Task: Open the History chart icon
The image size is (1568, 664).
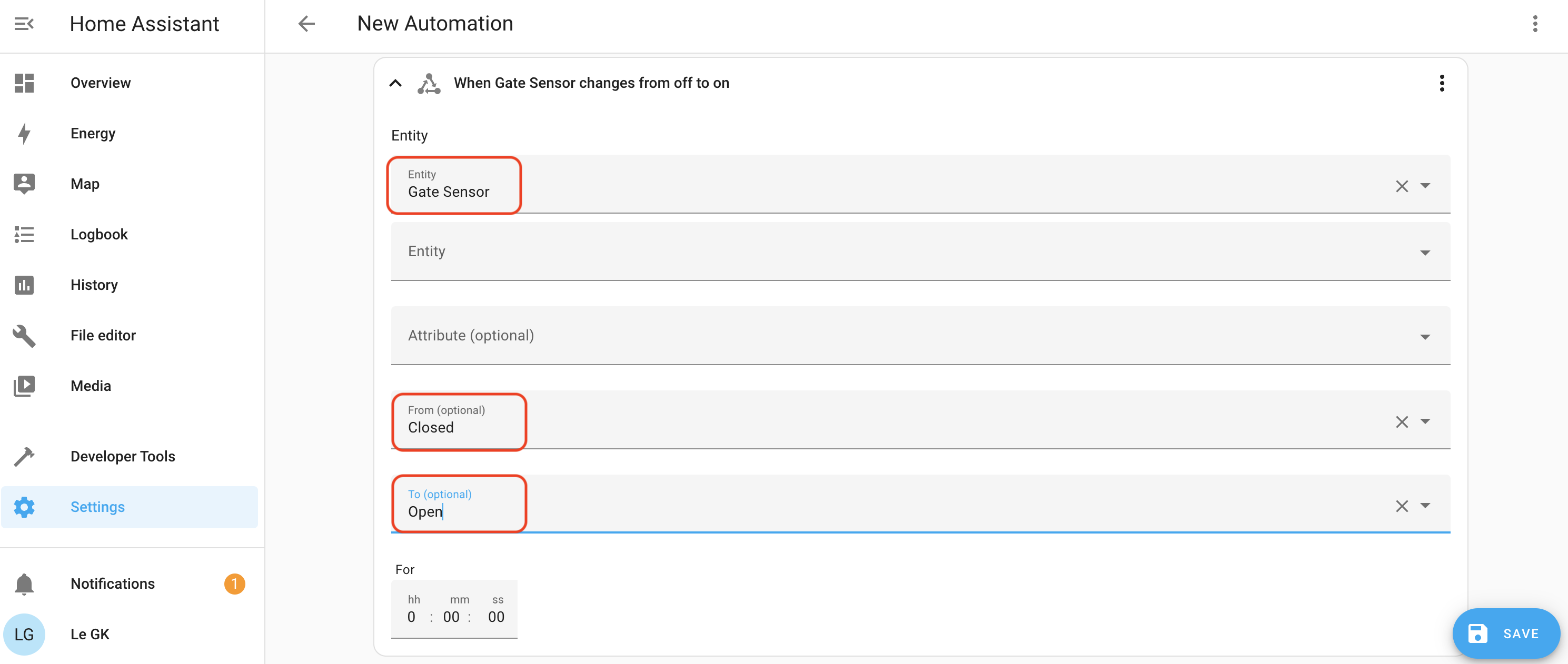Action: point(24,285)
